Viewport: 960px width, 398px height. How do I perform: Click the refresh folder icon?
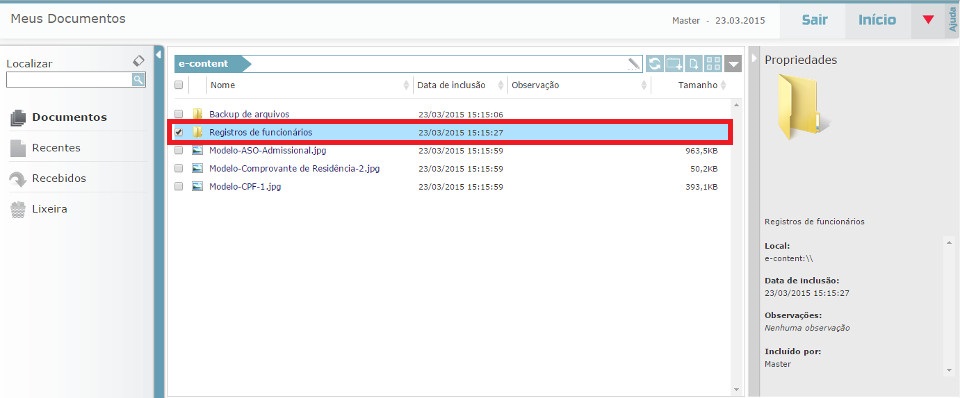[x=655, y=64]
